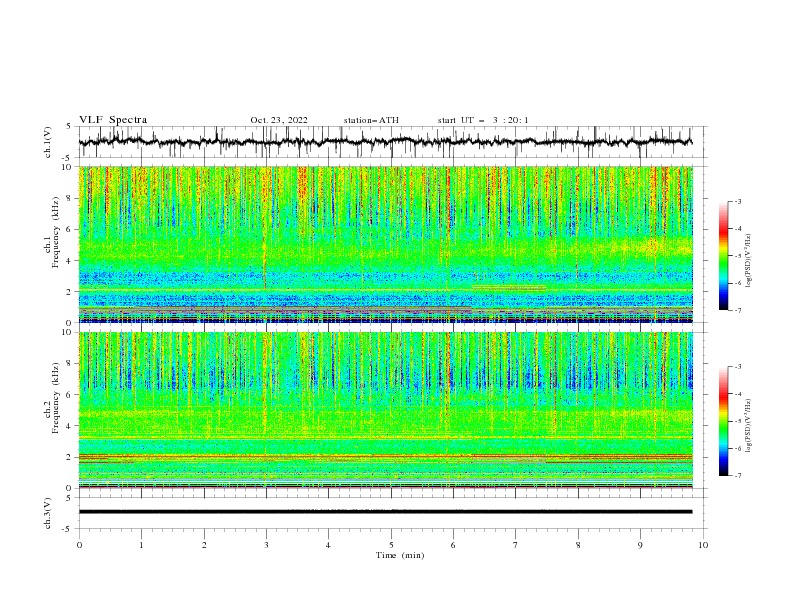Image resolution: width=792 pixels, height=612 pixels.
Task: Click the "-3" tick on ch.2 colorbar
Action: click(737, 367)
